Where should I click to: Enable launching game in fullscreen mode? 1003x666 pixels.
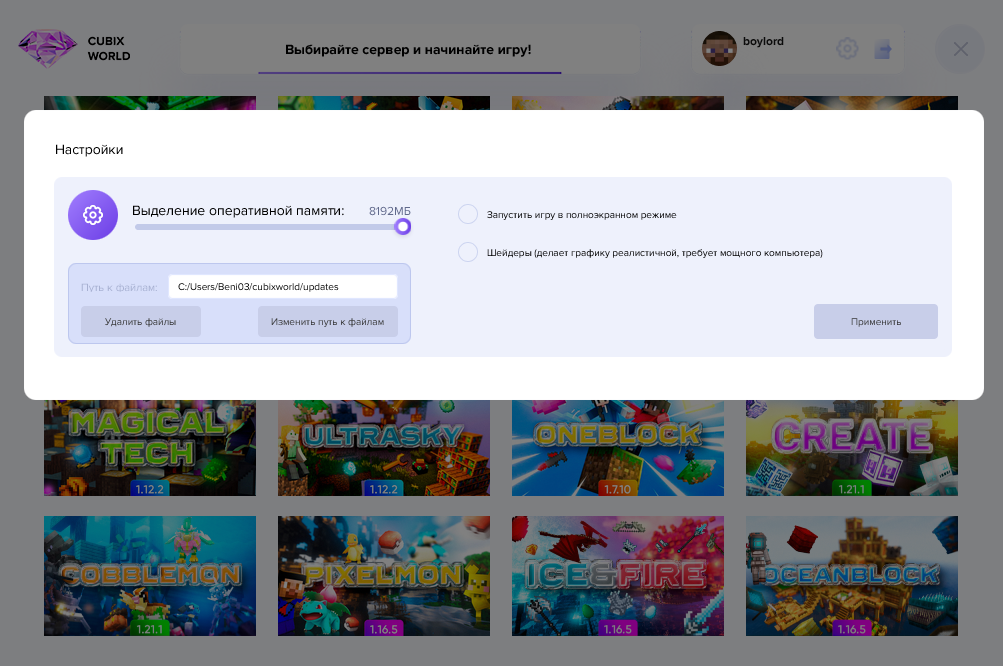point(468,215)
